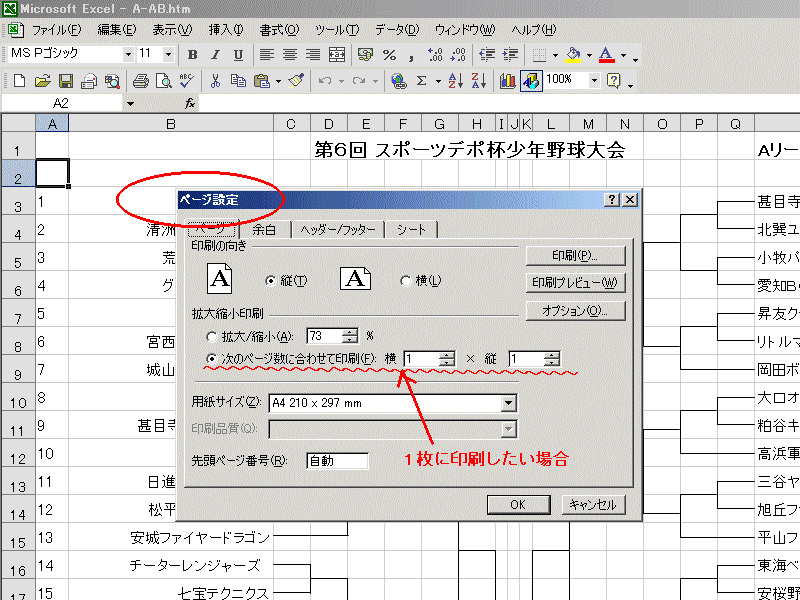Viewport: 800px width, 600px height.
Task: Toggle bold formatting
Action: pyautogui.click(x=192, y=55)
